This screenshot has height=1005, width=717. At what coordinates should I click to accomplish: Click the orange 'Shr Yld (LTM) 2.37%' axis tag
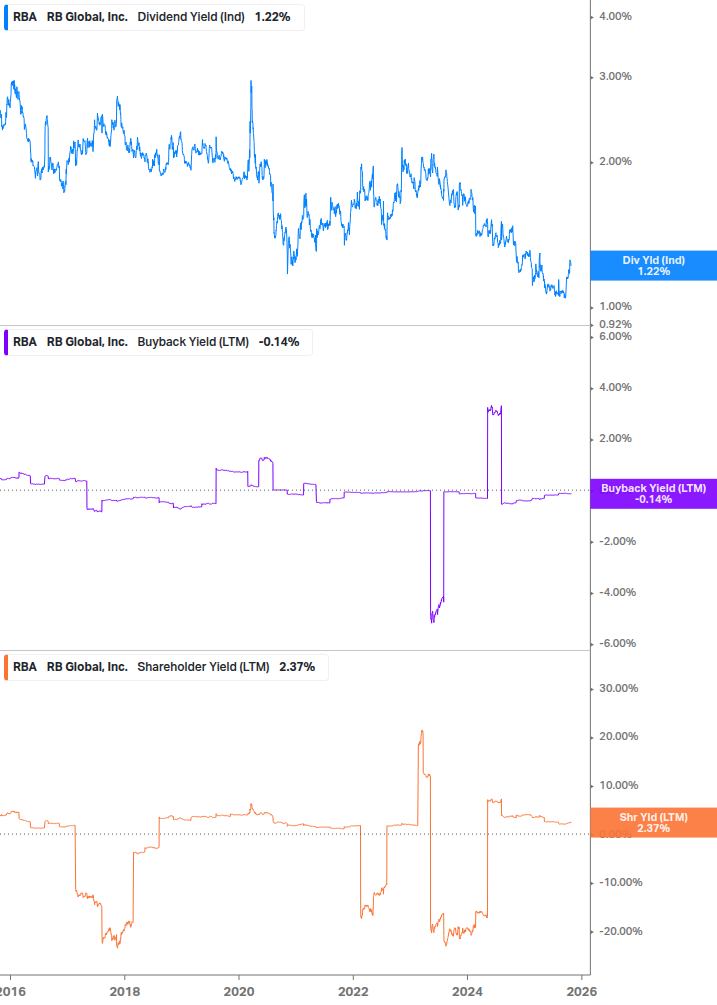pos(653,822)
